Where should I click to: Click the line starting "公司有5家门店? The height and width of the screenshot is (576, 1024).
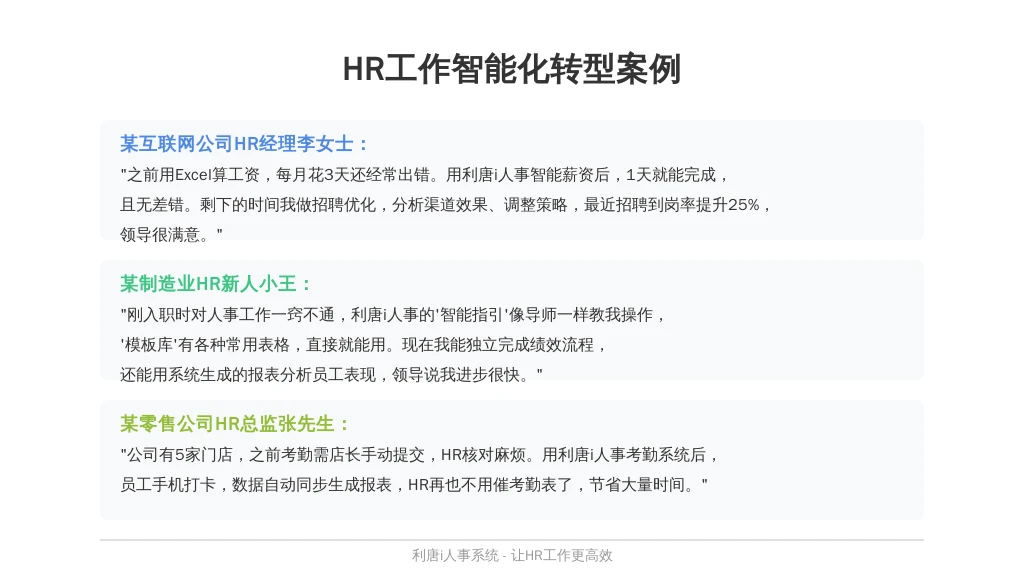421,455
